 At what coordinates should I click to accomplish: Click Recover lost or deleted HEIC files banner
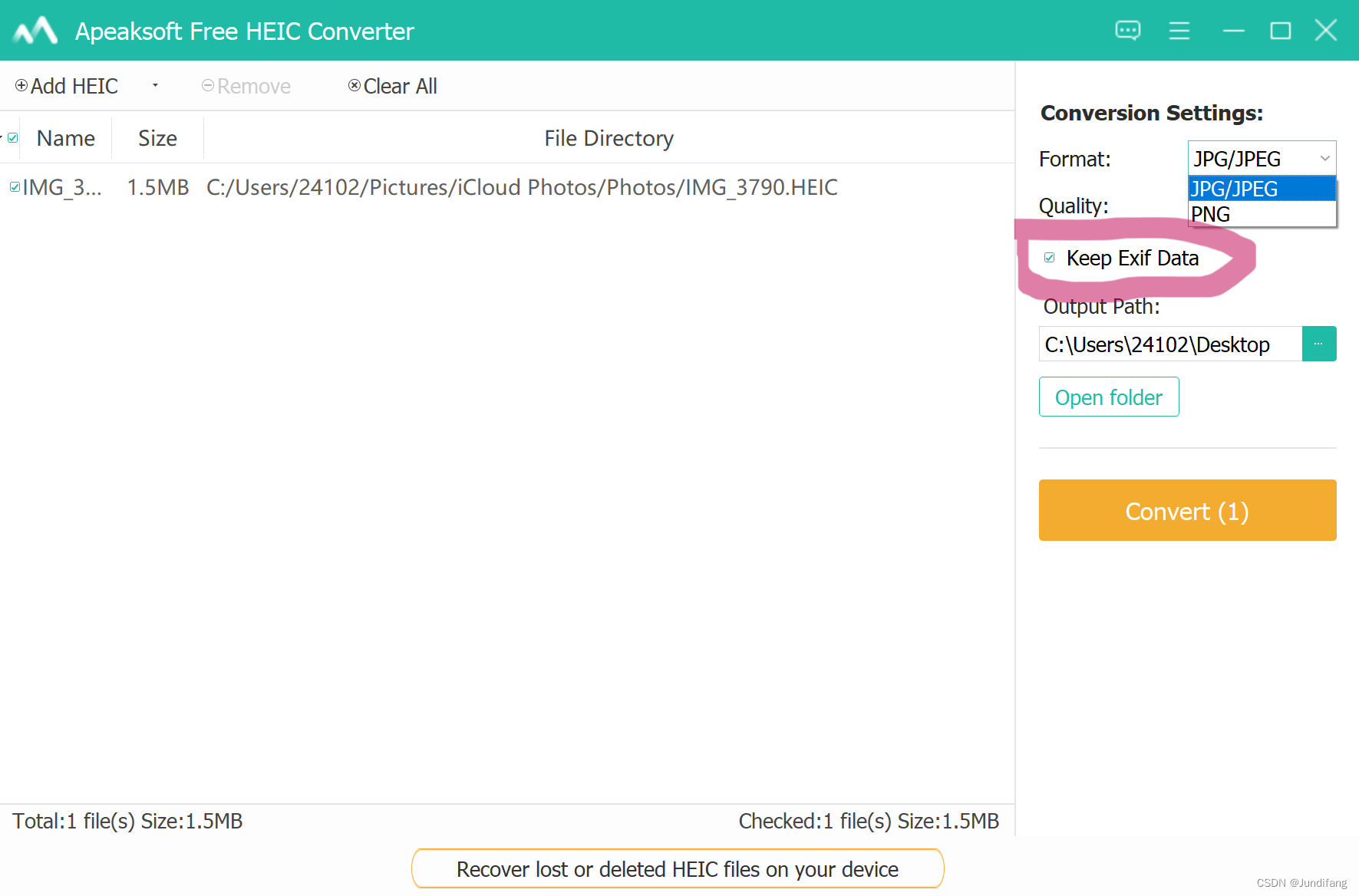678,868
